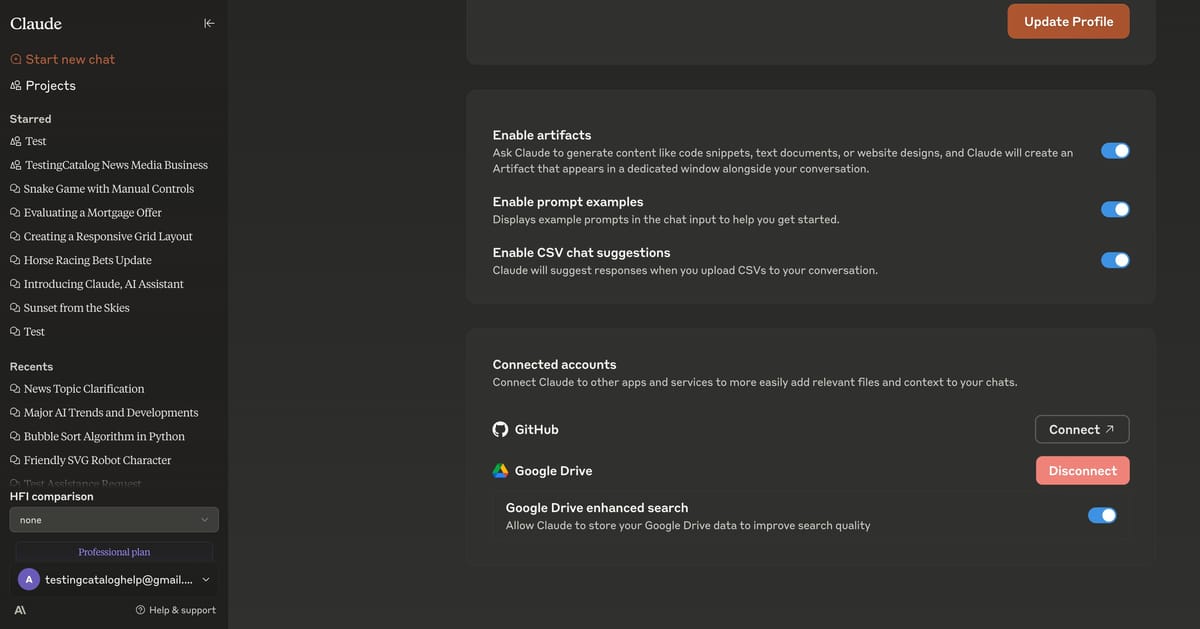Disconnect Google Drive
Viewport: 1200px width, 629px height.
1082,470
